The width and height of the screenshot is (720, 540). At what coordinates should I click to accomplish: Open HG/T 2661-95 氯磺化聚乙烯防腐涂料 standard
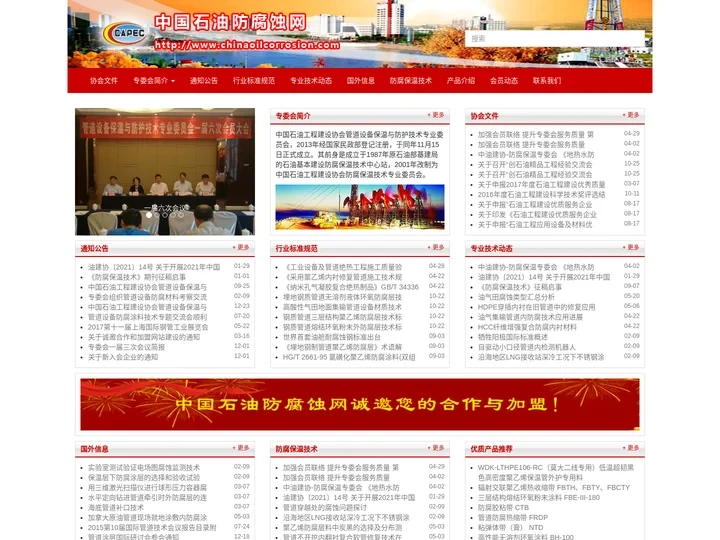349,357
